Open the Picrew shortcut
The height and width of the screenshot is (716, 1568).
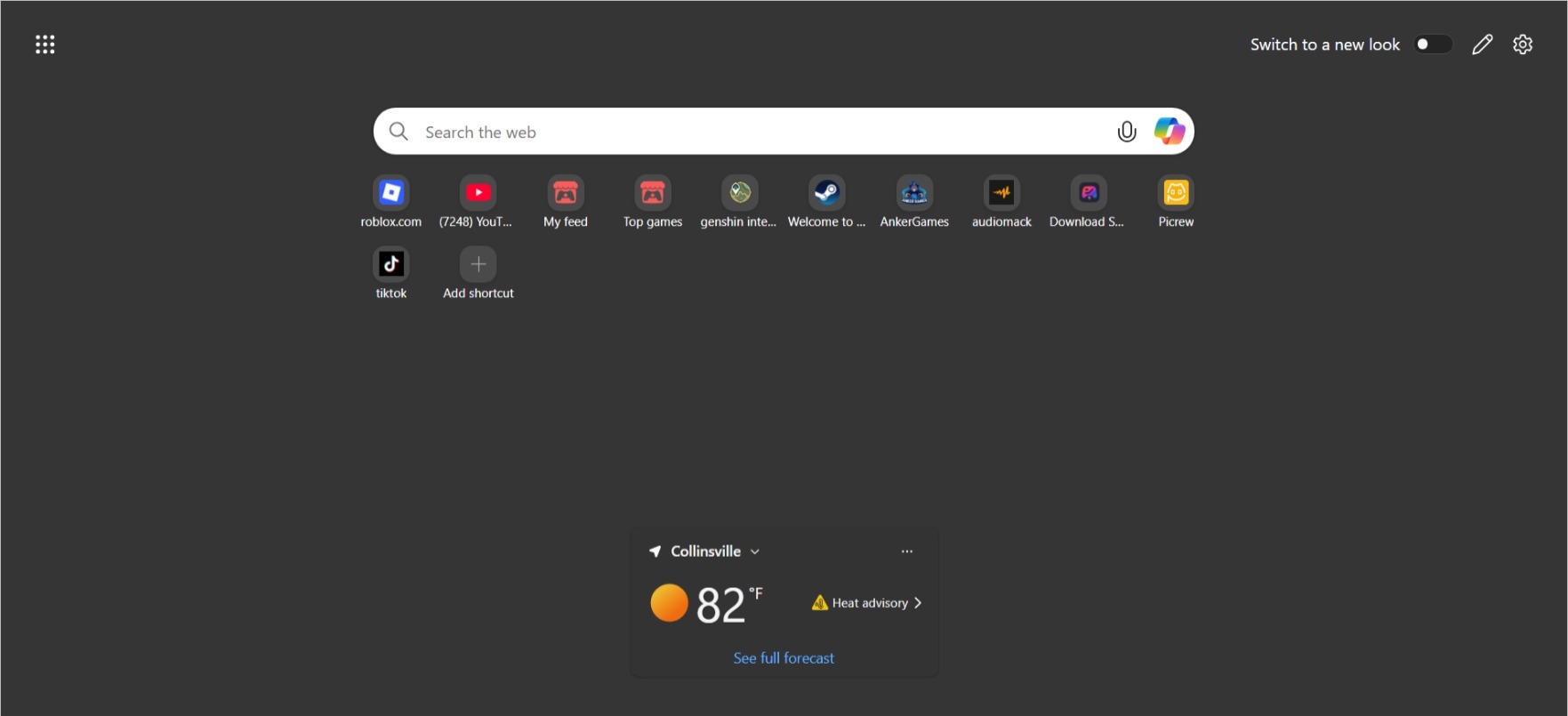coord(1176,202)
